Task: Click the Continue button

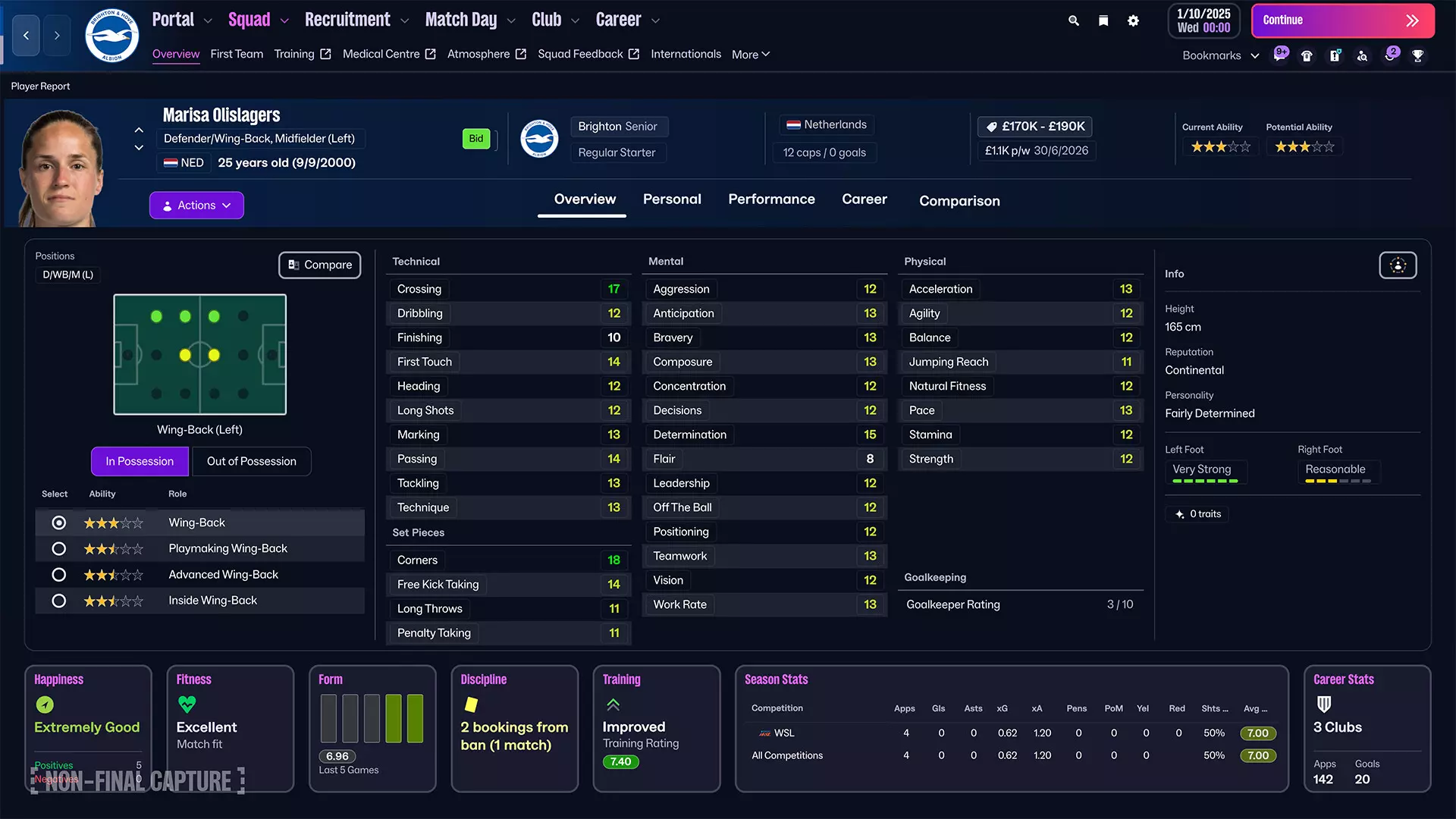Action: pyautogui.click(x=1342, y=20)
